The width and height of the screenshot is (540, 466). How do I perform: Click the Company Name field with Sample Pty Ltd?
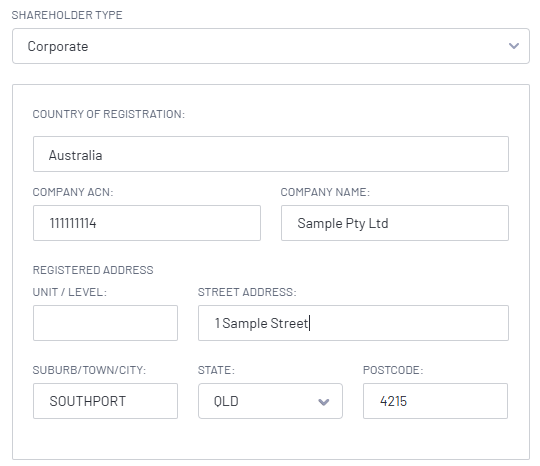click(x=395, y=223)
